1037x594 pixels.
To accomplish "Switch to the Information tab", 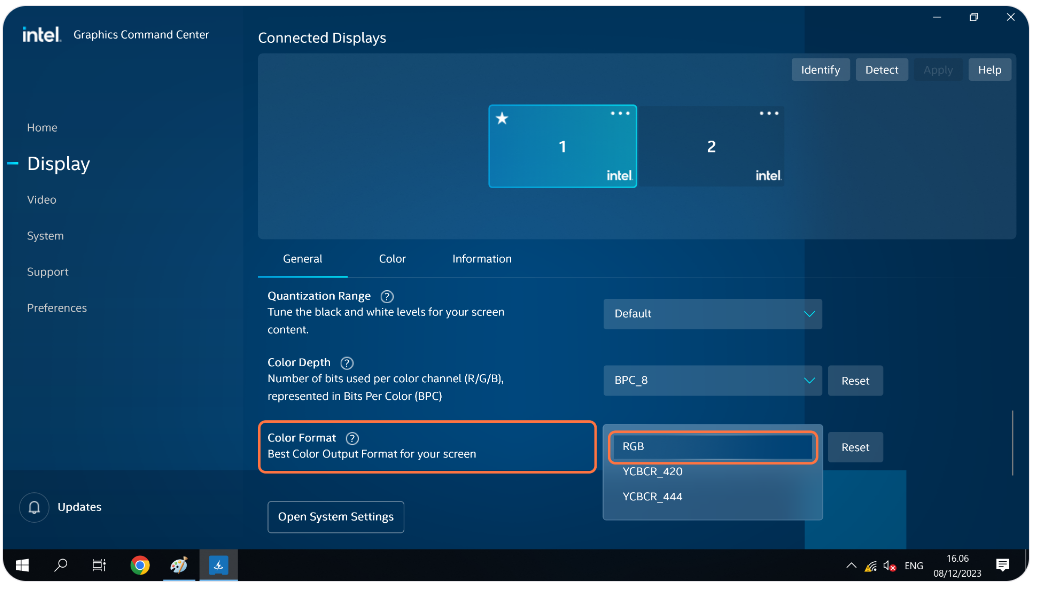I will point(481,259).
